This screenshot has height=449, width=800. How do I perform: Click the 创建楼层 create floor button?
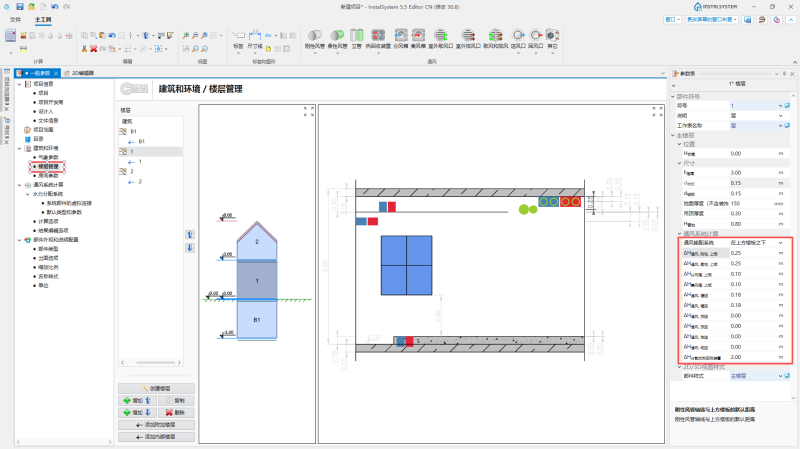156,388
